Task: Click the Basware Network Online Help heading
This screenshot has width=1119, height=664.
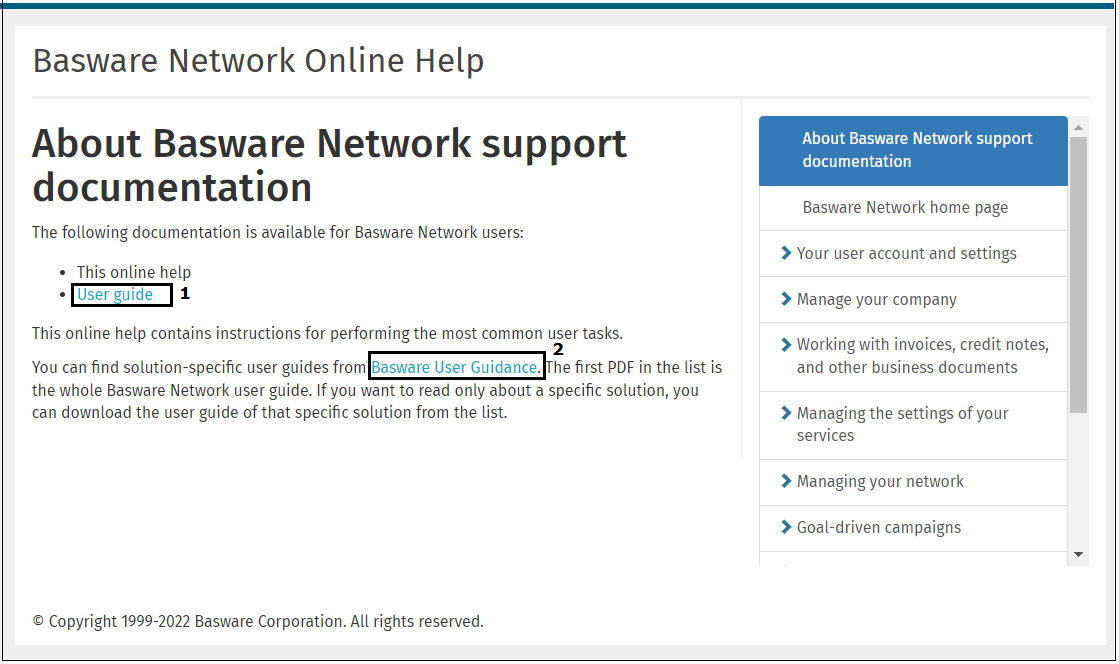Action: tap(258, 61)
